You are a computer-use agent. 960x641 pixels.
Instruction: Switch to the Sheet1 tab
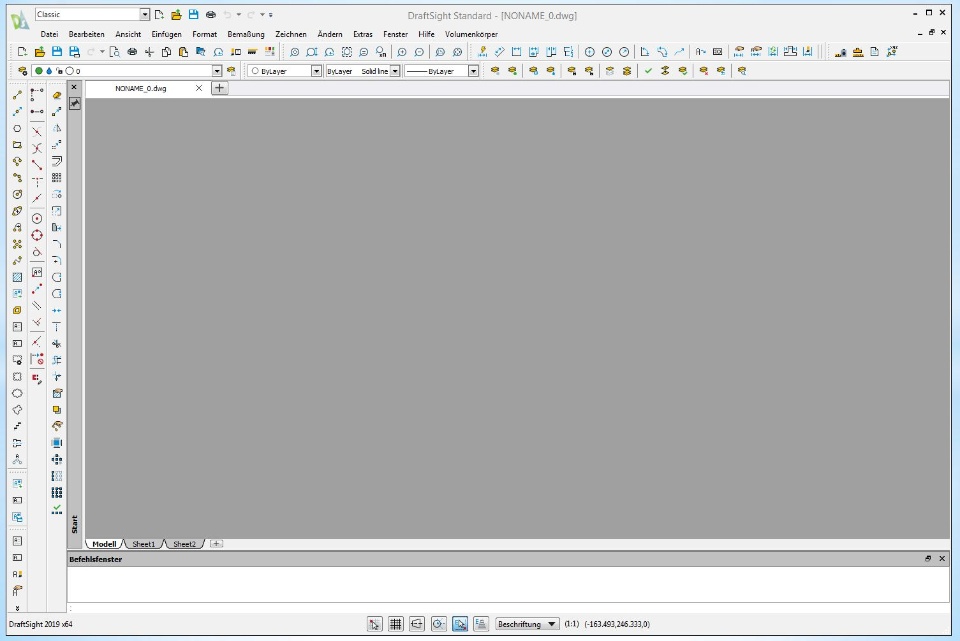coord(144,544)
